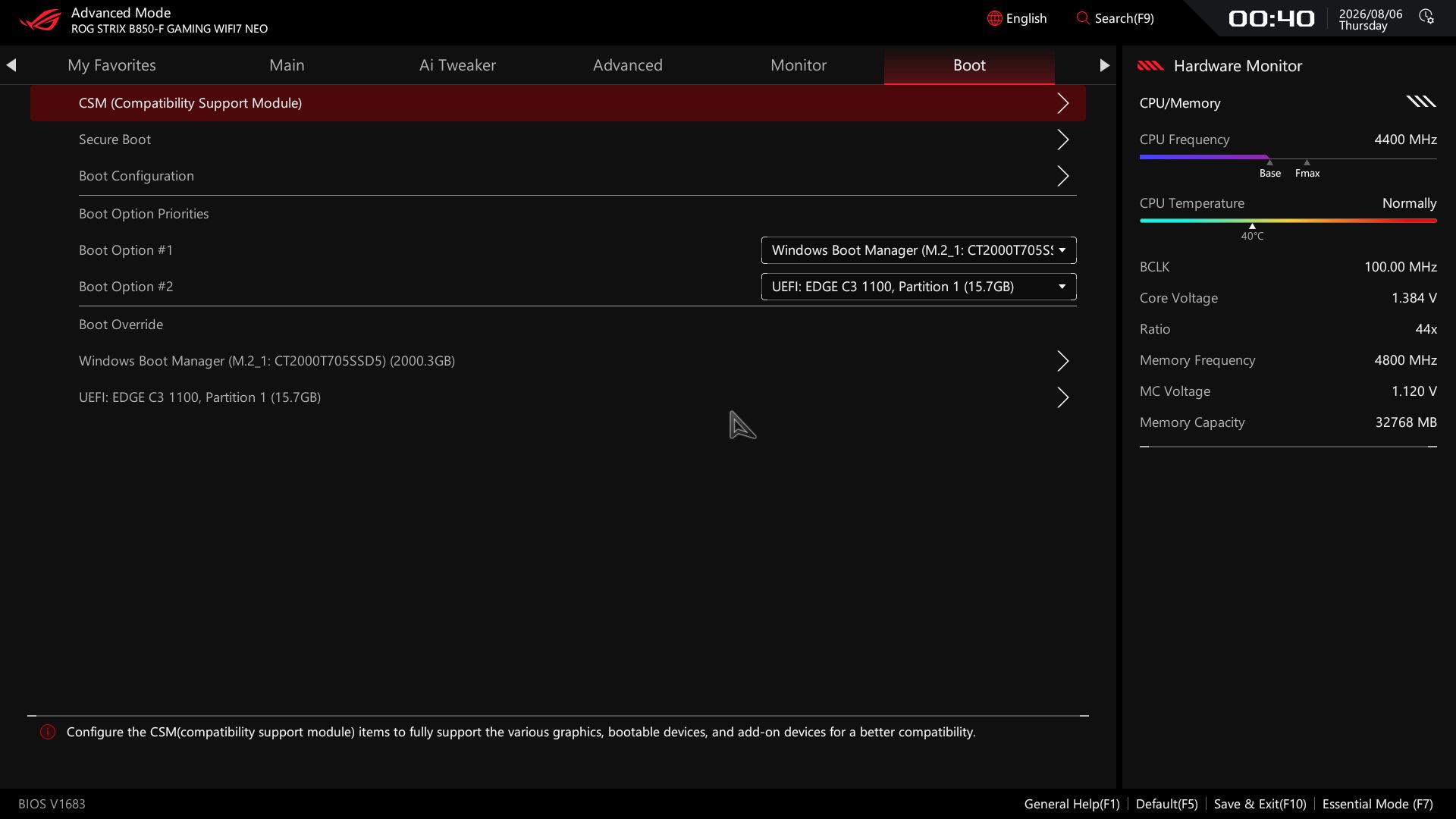Open Boot Option #1 dropdown
Viewport: 1456px width, 819px height.
coord(918,250)
